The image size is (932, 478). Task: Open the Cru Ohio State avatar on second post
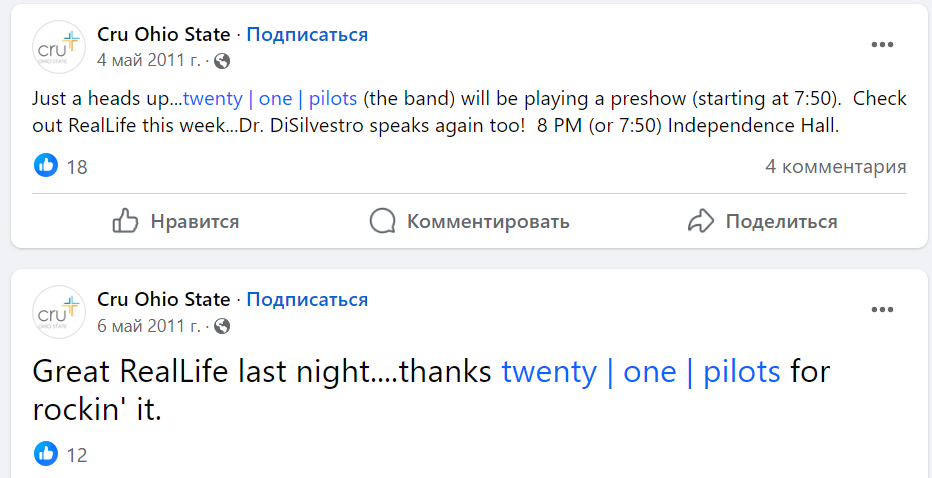coord(58,312)
